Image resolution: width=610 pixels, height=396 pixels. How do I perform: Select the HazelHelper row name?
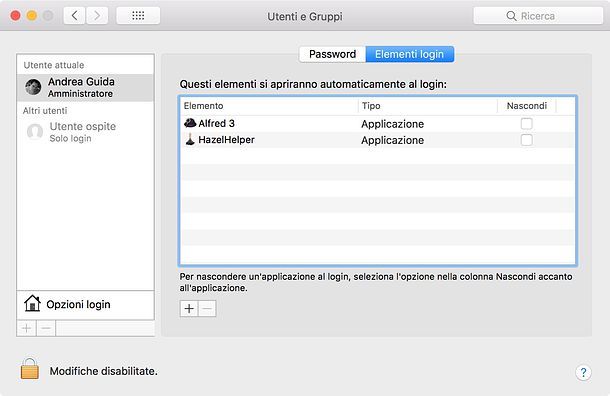[x=226, y=140]
